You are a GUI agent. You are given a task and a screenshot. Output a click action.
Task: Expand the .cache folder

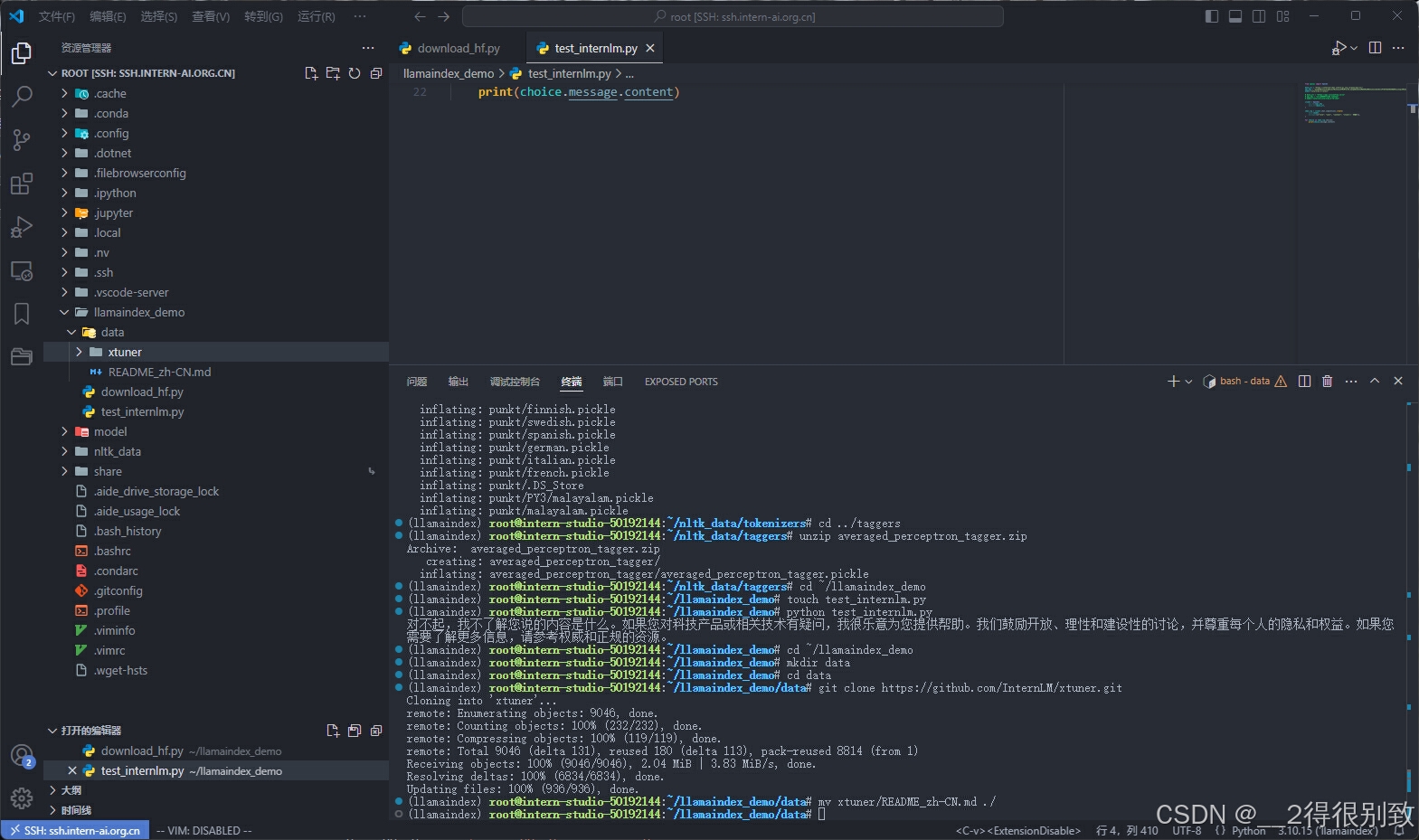[64, 93]
